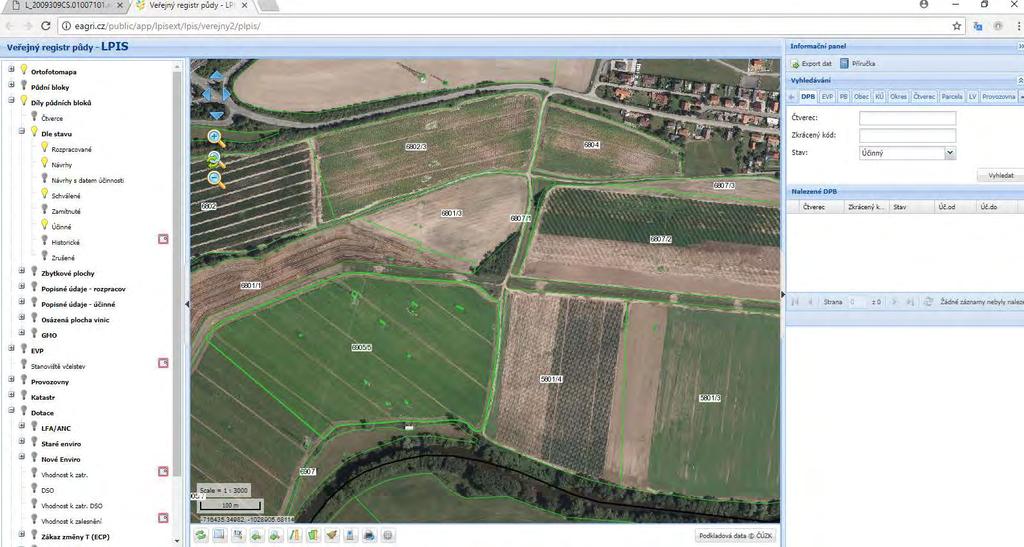
Task: Collapse the Vyhledávání panel with its chevron
Action: point(1020,80)
